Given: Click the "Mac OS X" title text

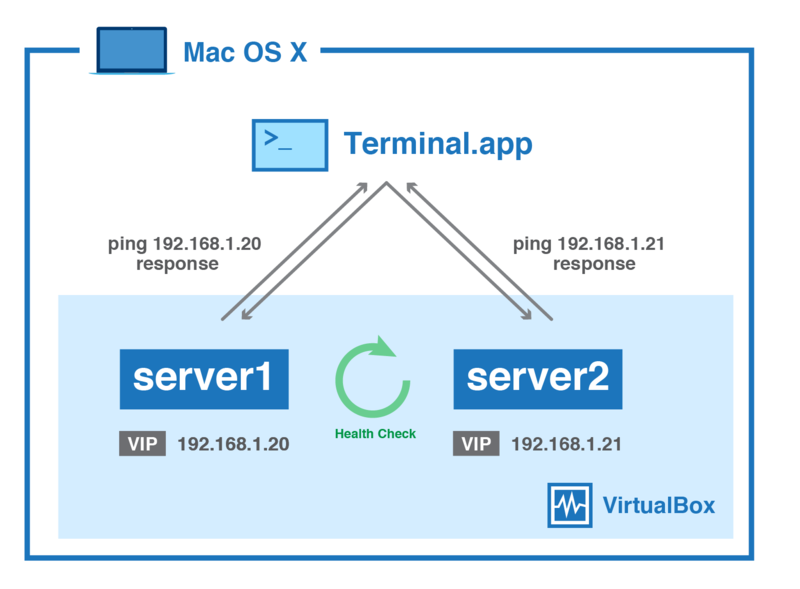Looking at the screenshot, I should click(245, 52).
